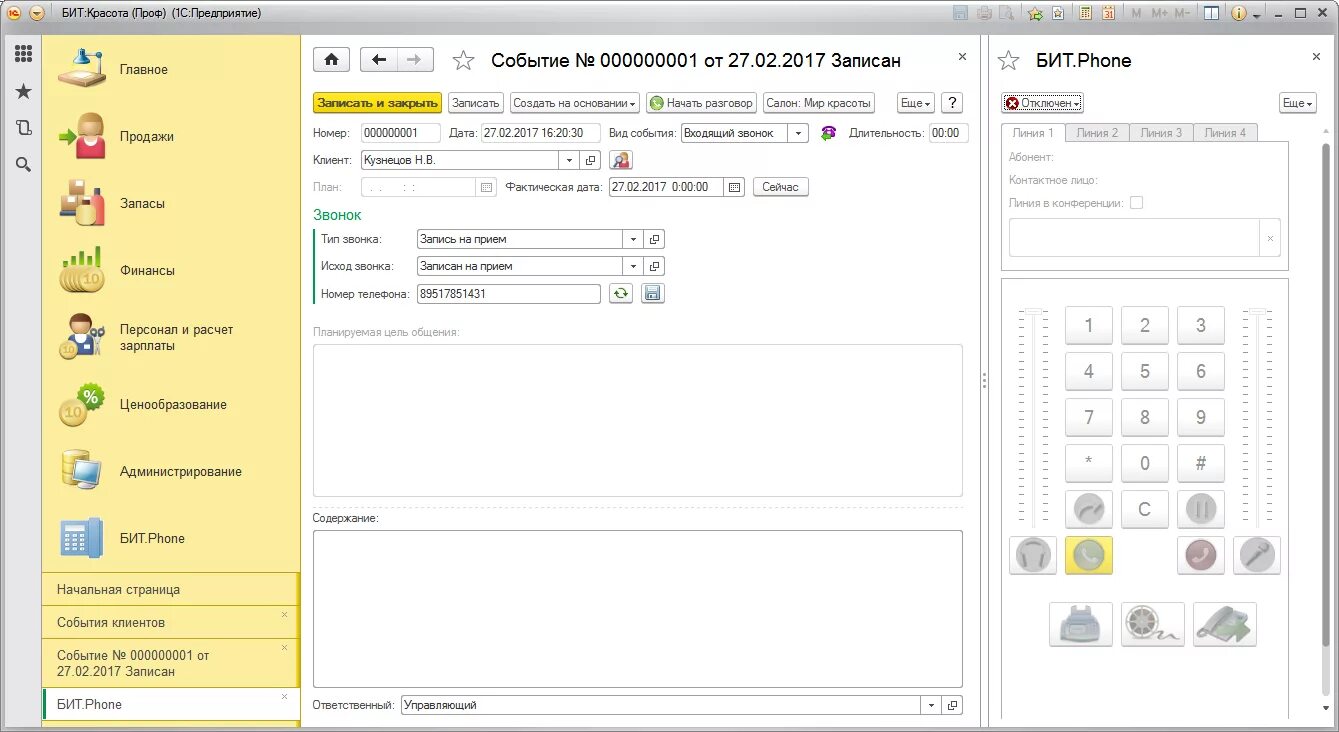Switch to the Линия 4 tab
The image size is (1339, 732).
coord(1225,133)
